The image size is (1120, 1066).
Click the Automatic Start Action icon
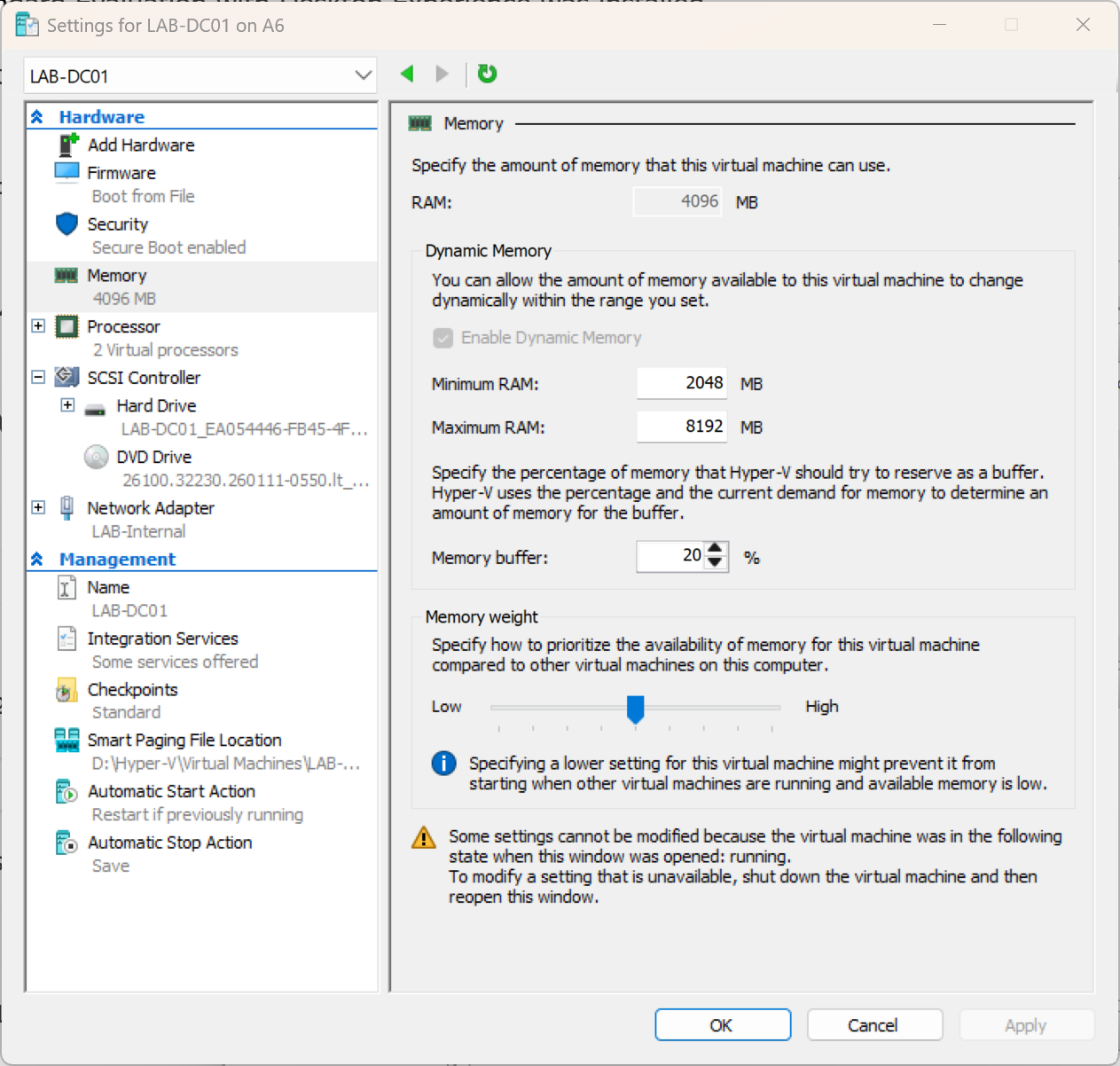(67, 791)
